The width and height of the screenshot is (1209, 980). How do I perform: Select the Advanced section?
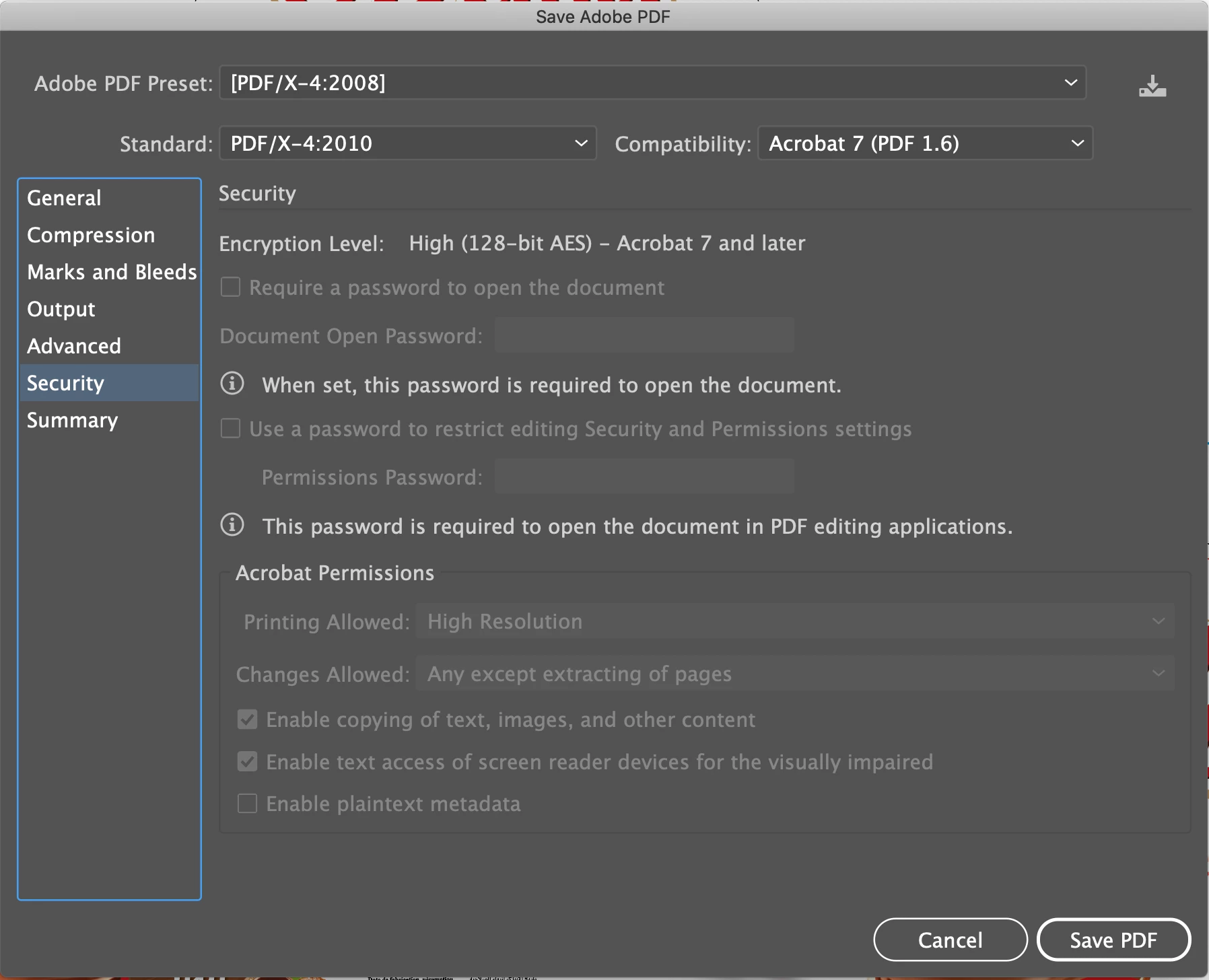110,346
